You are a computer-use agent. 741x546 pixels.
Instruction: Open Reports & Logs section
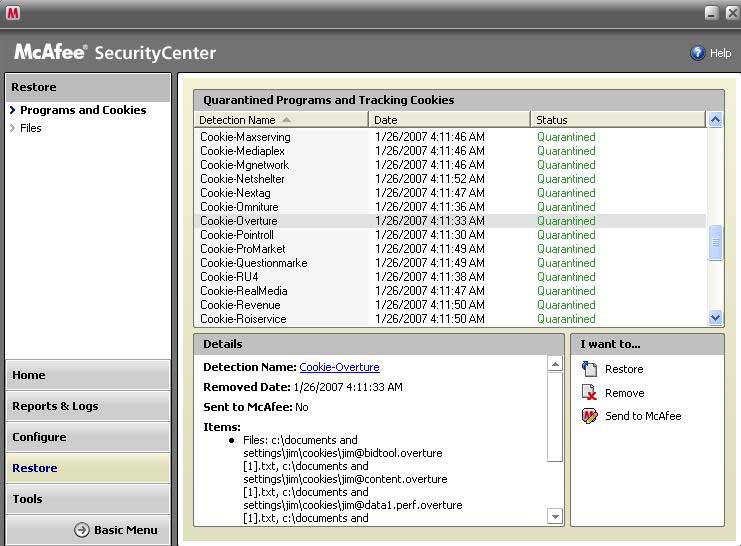coord(88,406)
